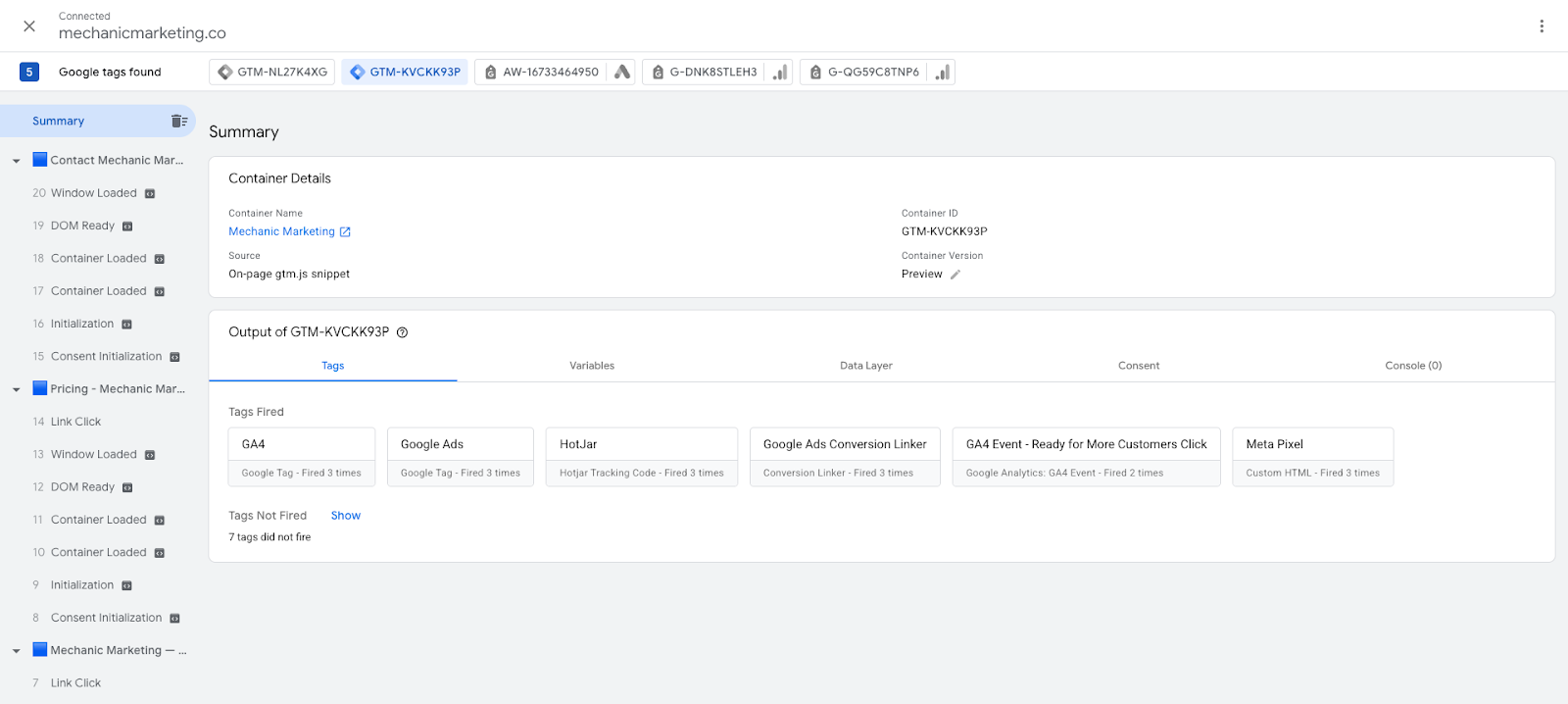The height and width of the screenshot is (704, 1568).
Task: Open the Google Ads fired tag card
Action: (461, 457)
